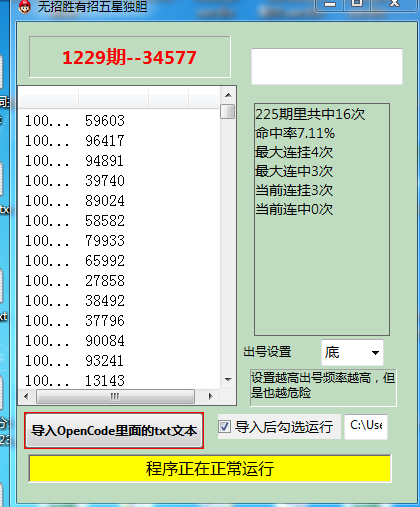Click the Mario app icon in title bar

[x=25, y=7]
